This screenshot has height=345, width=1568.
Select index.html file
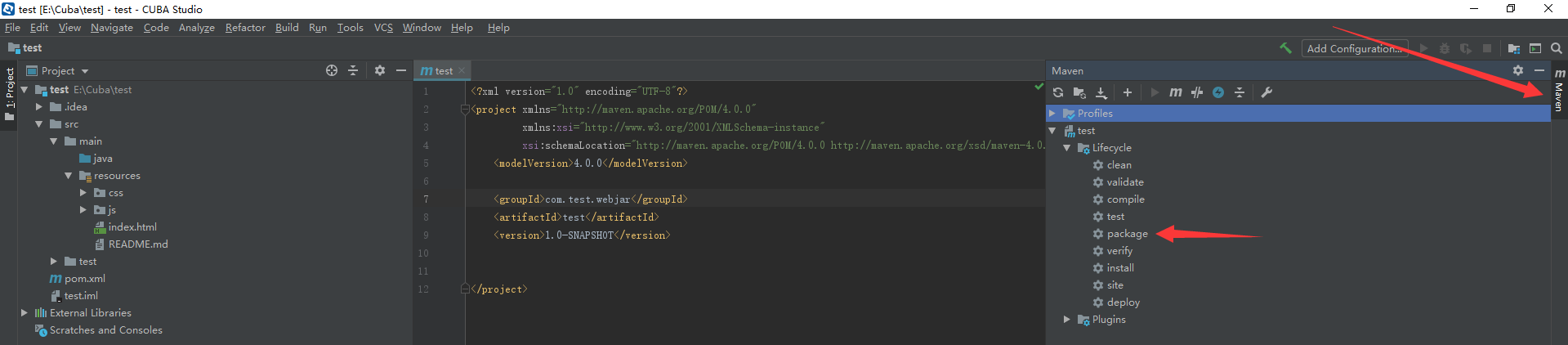click(125, 227)
